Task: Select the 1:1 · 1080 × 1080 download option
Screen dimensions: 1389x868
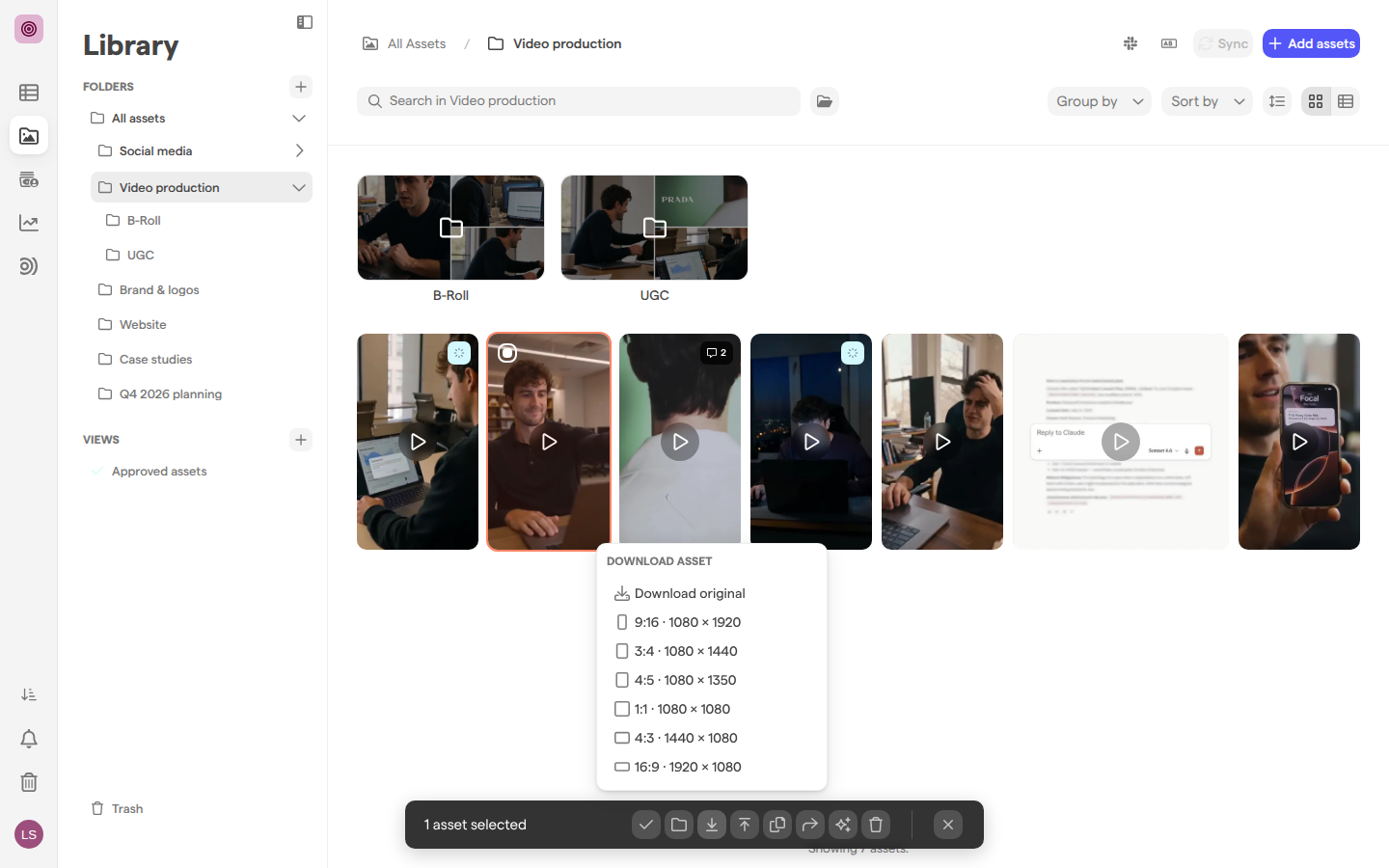Action: [x=712, y=709]
